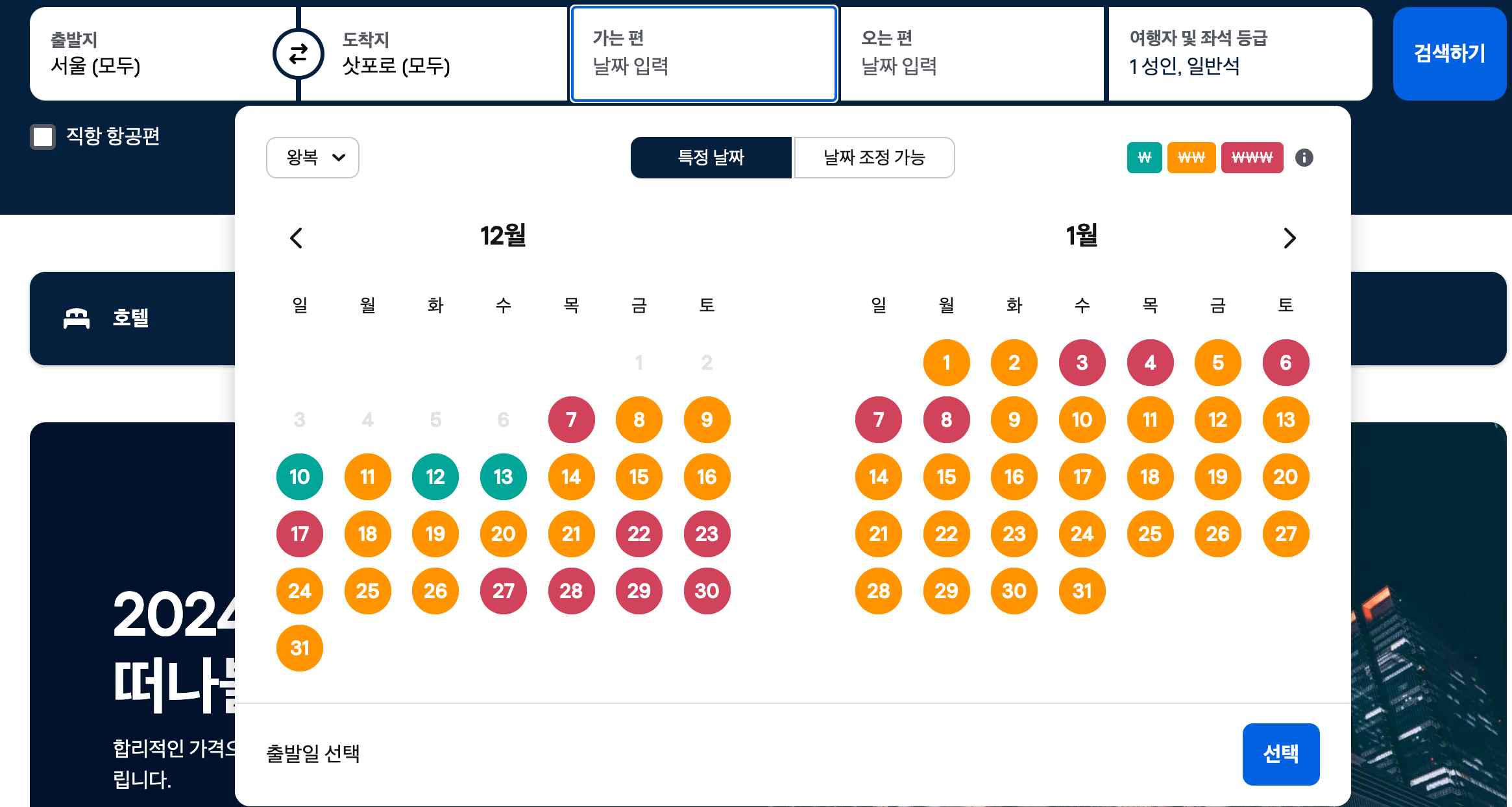Open the 호텔 section bed icon
The height and width of the screenshot is (807, 1512).
click(x=76, y=319)
